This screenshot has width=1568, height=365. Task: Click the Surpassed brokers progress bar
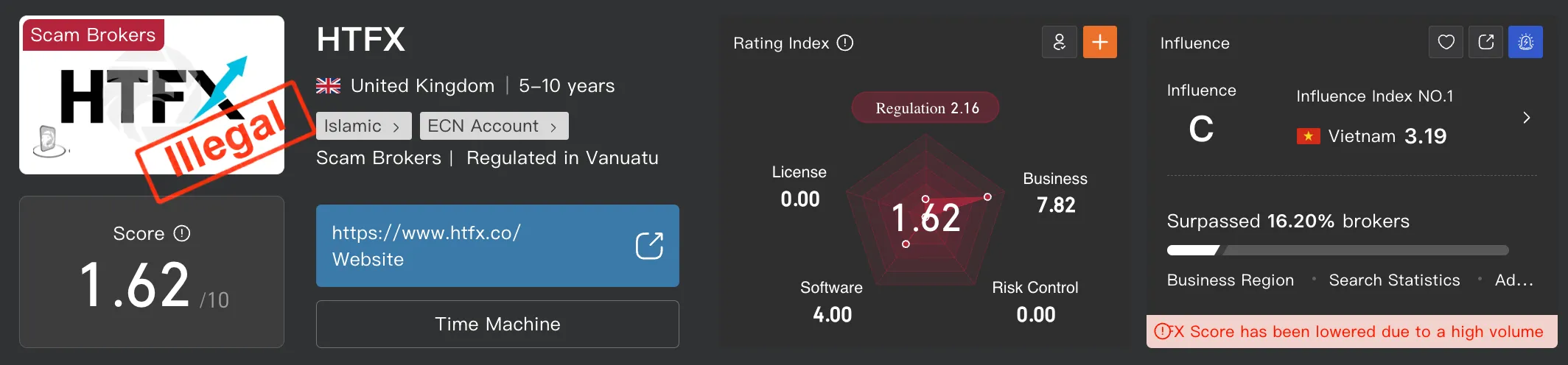click(x=1337, y=250)
